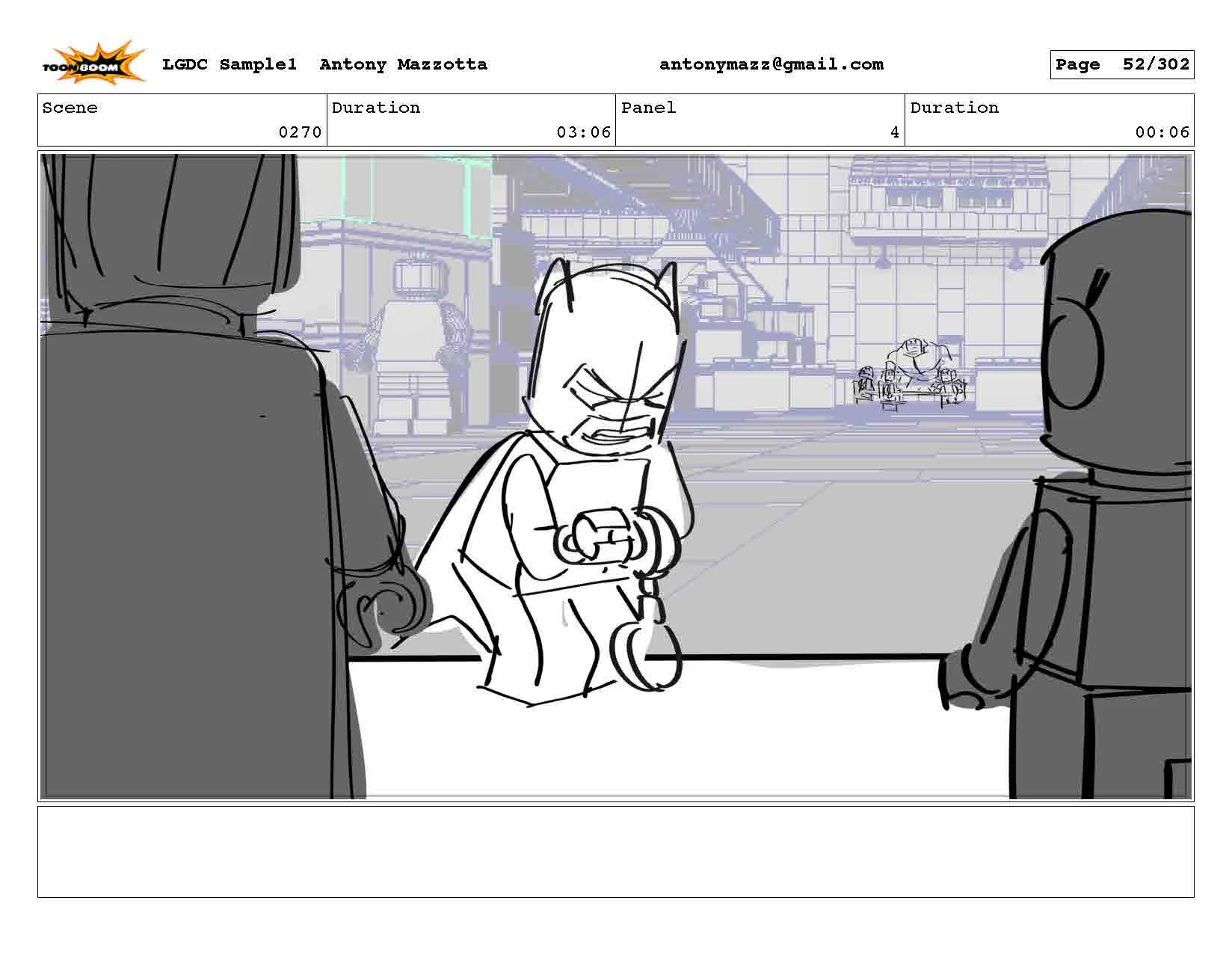Click the 'LGDC Sample1' project title
This screenshot has height=954, width=1232.
click(x=230, y=64)
